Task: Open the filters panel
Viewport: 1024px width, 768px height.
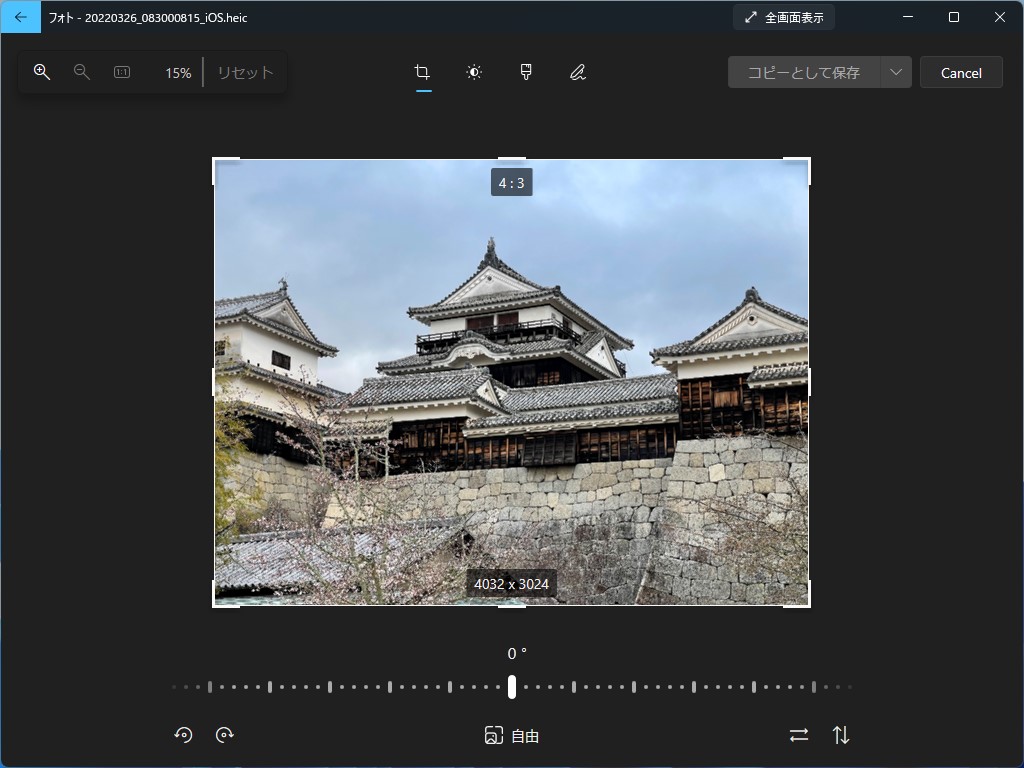Action: click(525, 71)
